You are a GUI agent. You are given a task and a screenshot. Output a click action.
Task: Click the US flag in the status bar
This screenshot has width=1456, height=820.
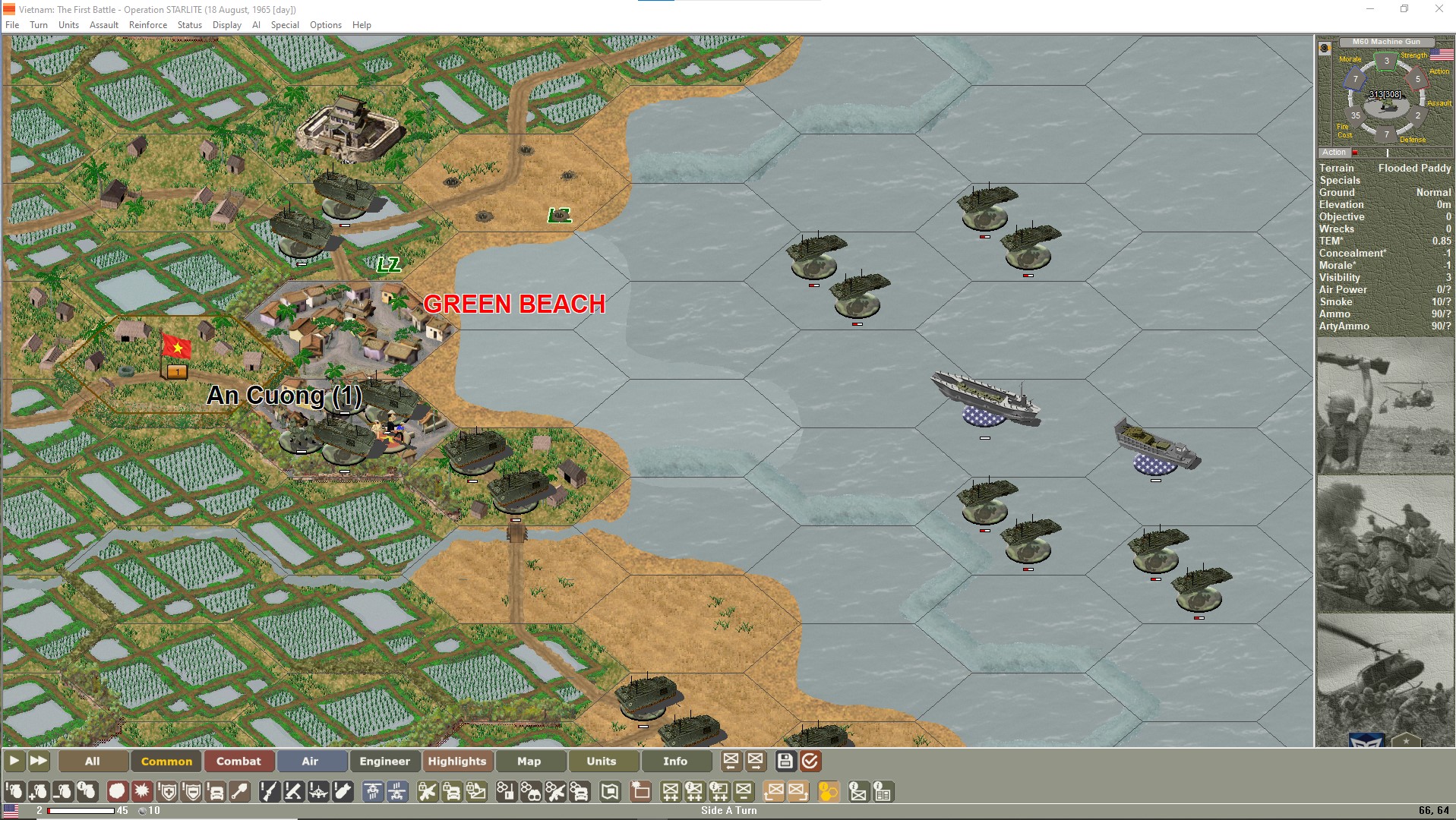point(11,811)
